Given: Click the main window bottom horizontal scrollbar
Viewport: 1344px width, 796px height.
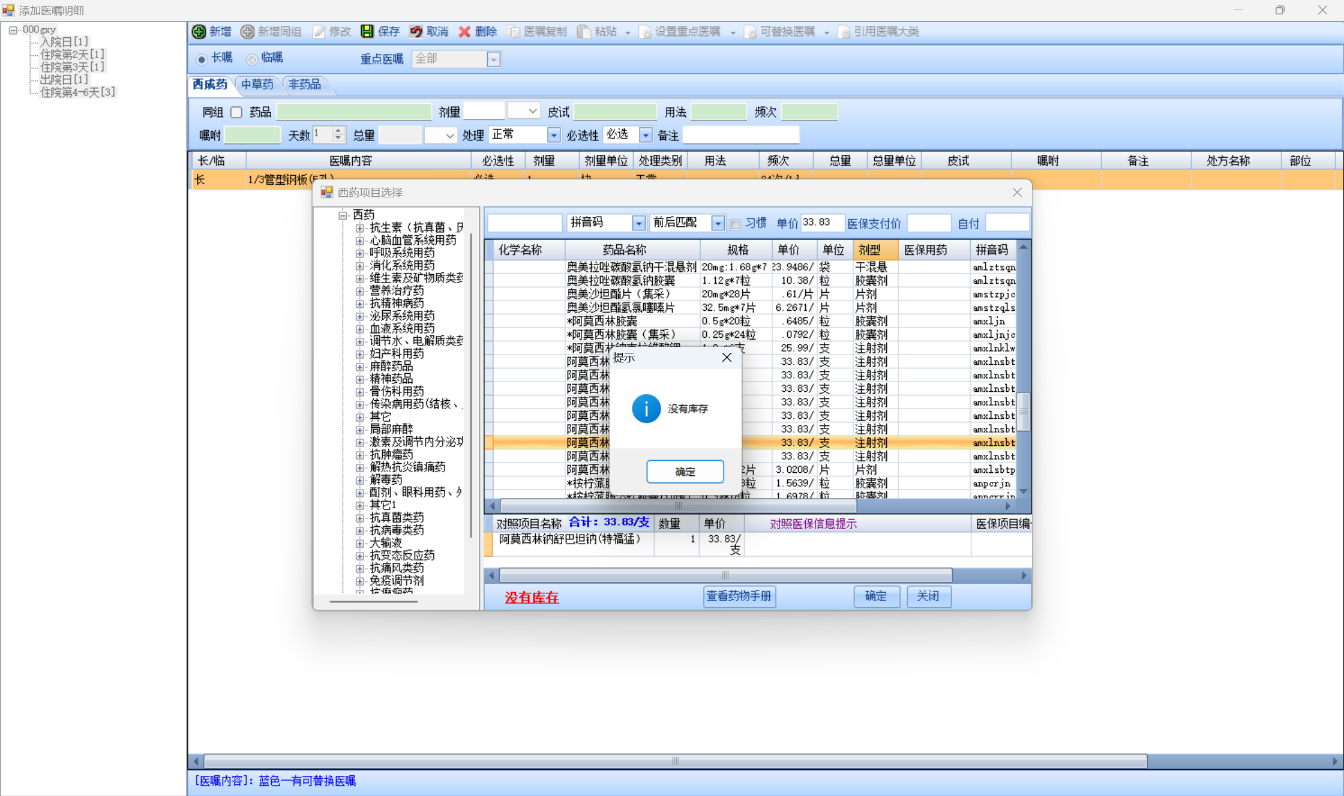Looking at the screenshot, I should coord(764,761).
